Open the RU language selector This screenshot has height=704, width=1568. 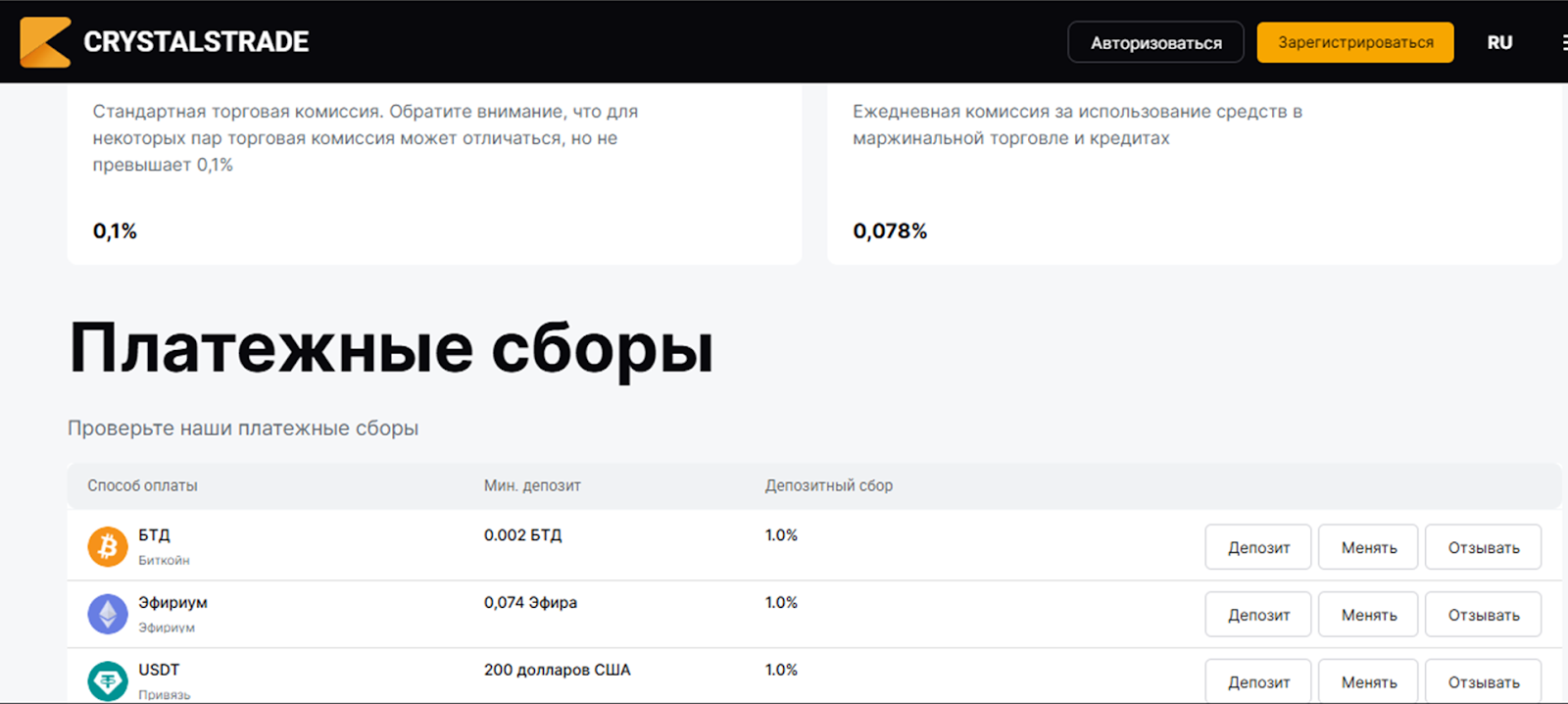1499,42
